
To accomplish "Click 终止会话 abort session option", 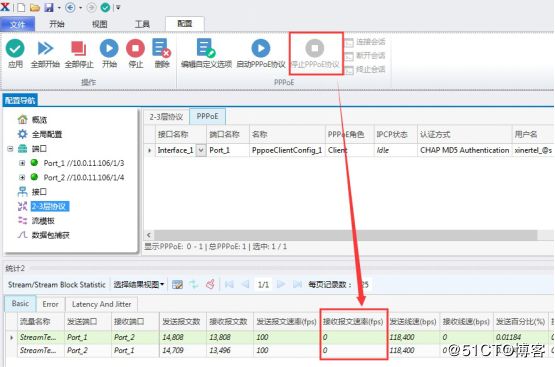I will (365, 70).
